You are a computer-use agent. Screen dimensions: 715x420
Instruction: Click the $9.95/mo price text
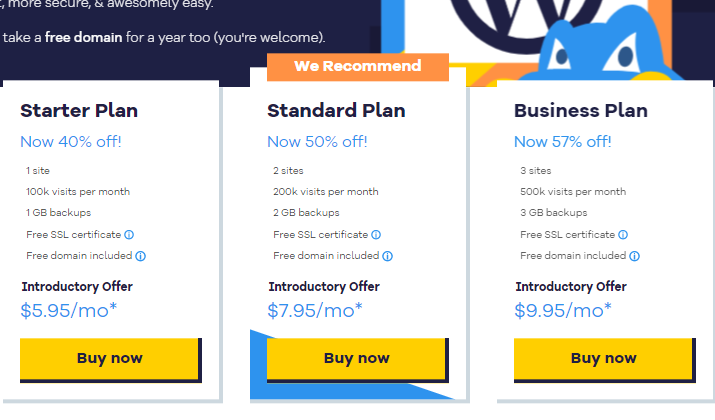click(563, 311)
